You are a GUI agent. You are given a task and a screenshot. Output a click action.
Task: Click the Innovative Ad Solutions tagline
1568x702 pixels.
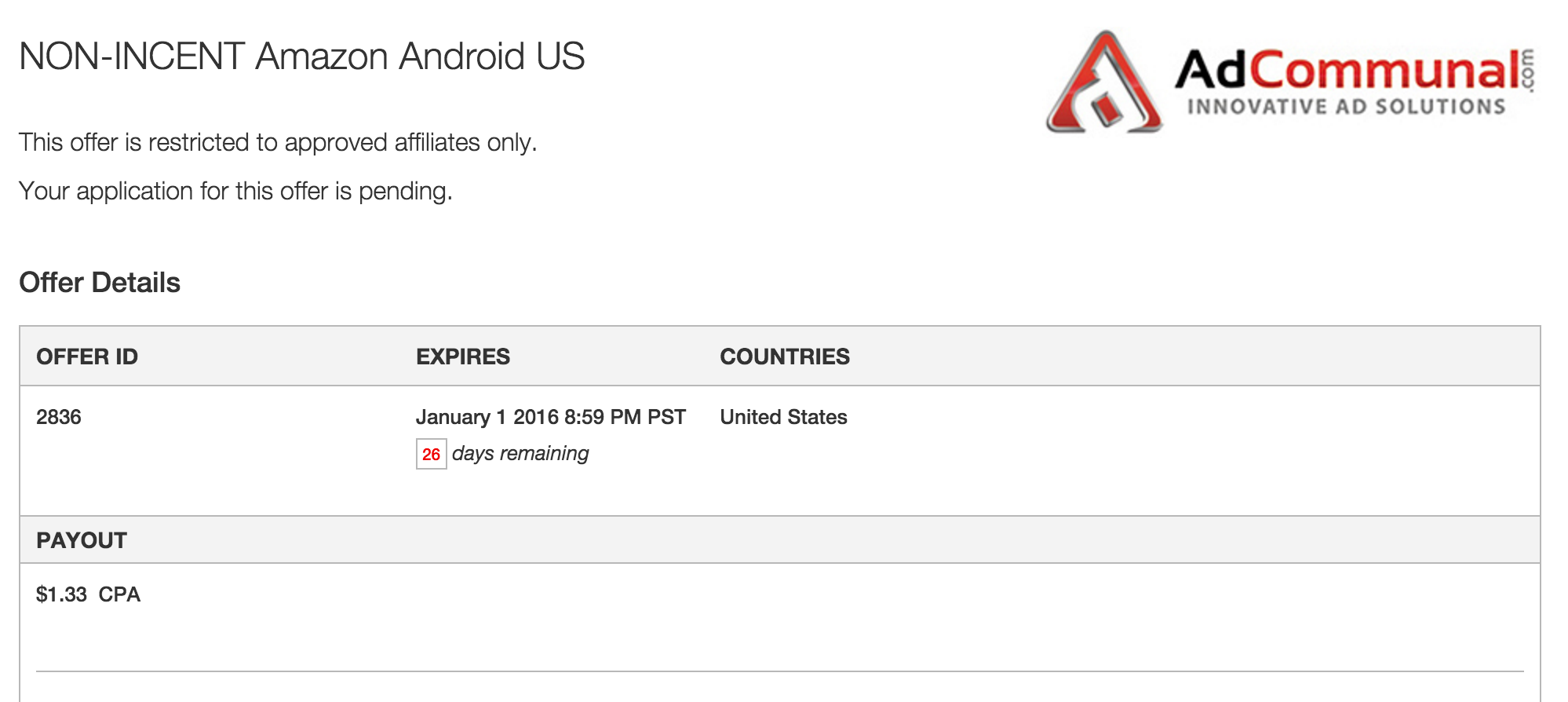[1346, 107]
